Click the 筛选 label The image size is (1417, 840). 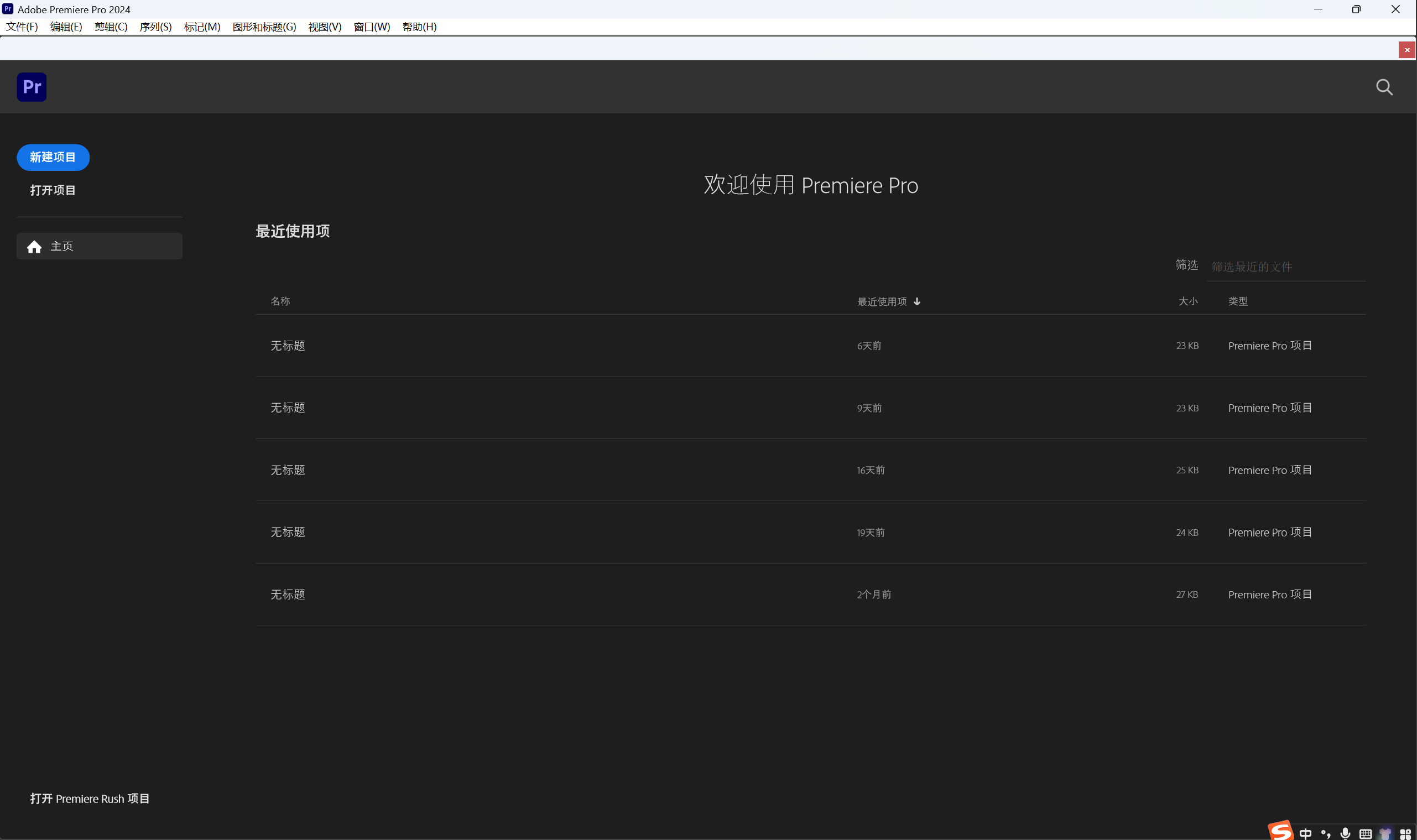(1186, 265)
